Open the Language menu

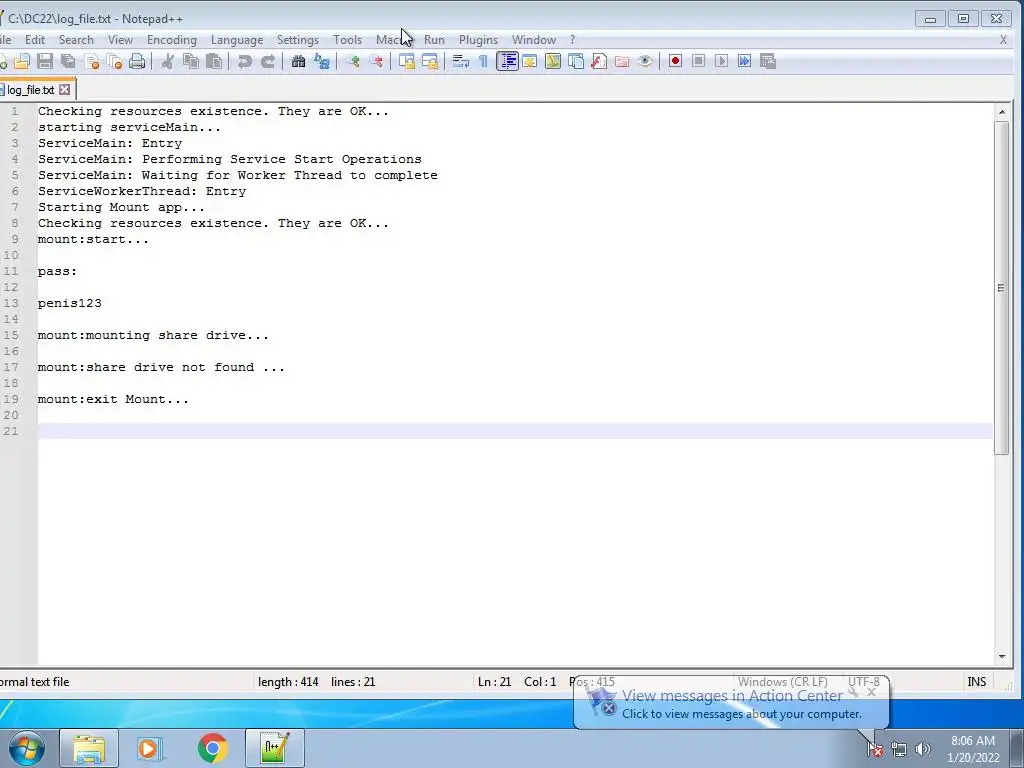[x=237, y=40]
